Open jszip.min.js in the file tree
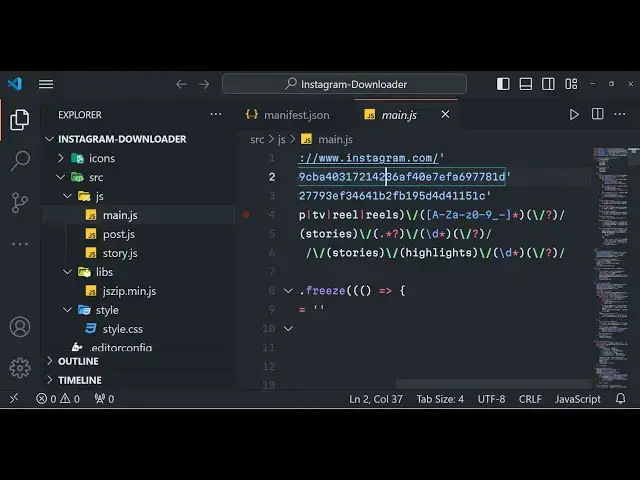 coord(139,291)
